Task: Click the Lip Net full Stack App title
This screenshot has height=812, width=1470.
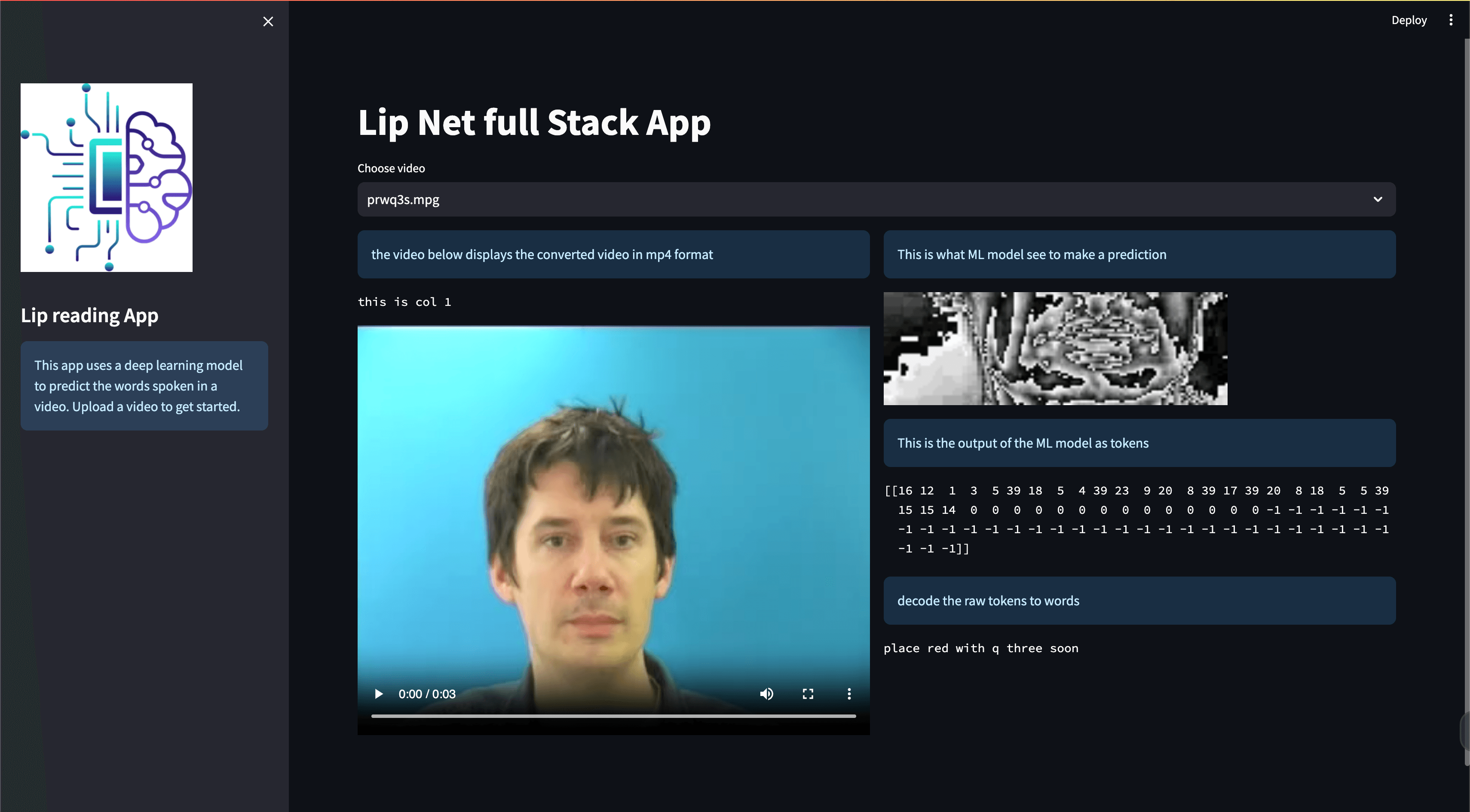Action: [x=533, y=122]
